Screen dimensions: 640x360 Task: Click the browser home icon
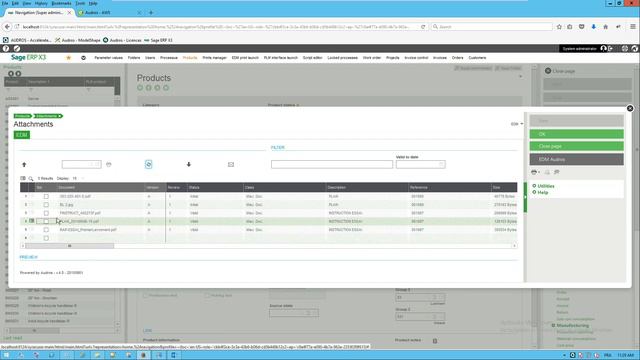pos(606,27)
